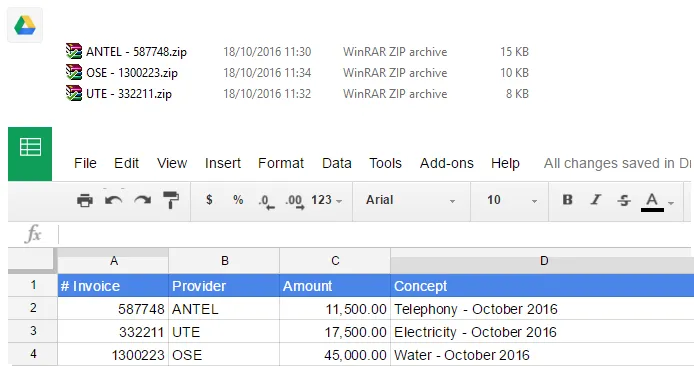Select column C header
The height and width of the screenshot is (366, 694).
335,261
